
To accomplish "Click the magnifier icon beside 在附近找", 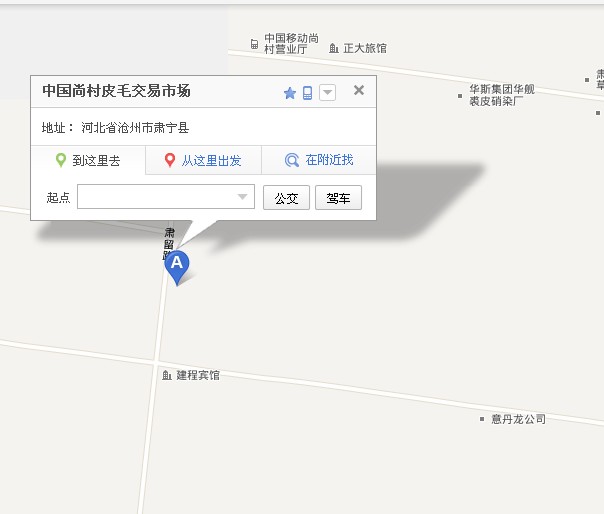I will click(x=292, y=160).
